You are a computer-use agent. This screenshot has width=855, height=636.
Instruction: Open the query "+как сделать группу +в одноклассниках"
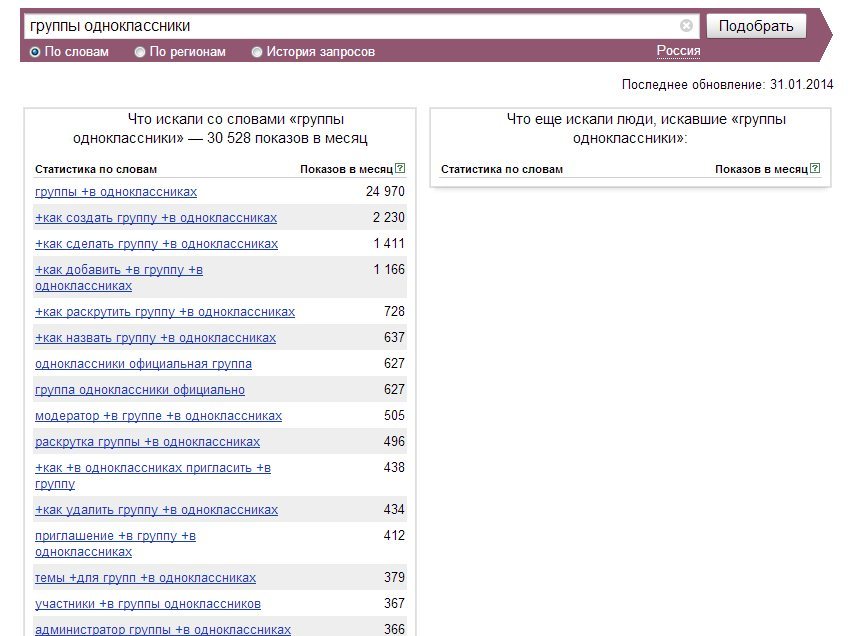156,244
